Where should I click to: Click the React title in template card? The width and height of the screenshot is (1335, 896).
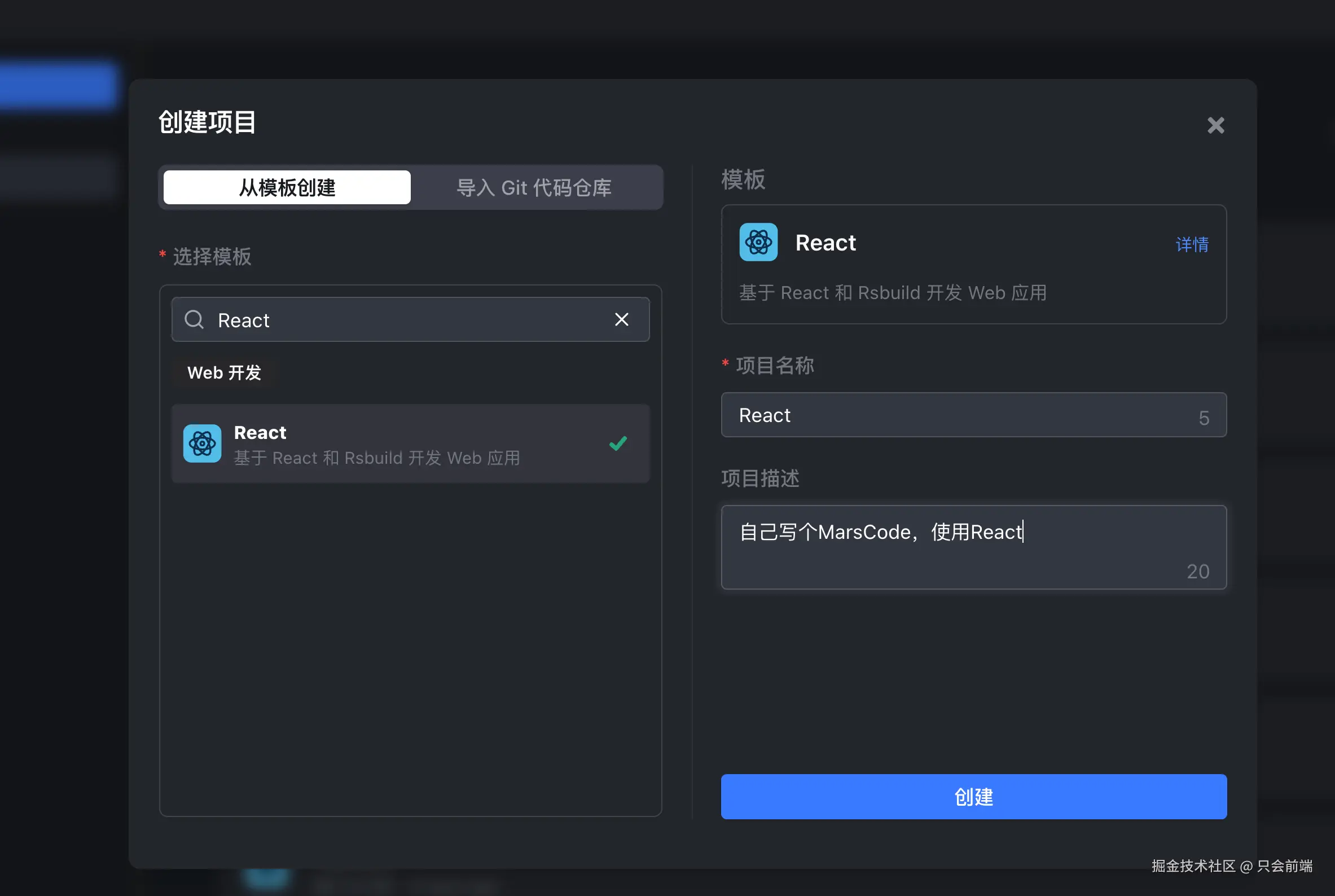[825, 243]
